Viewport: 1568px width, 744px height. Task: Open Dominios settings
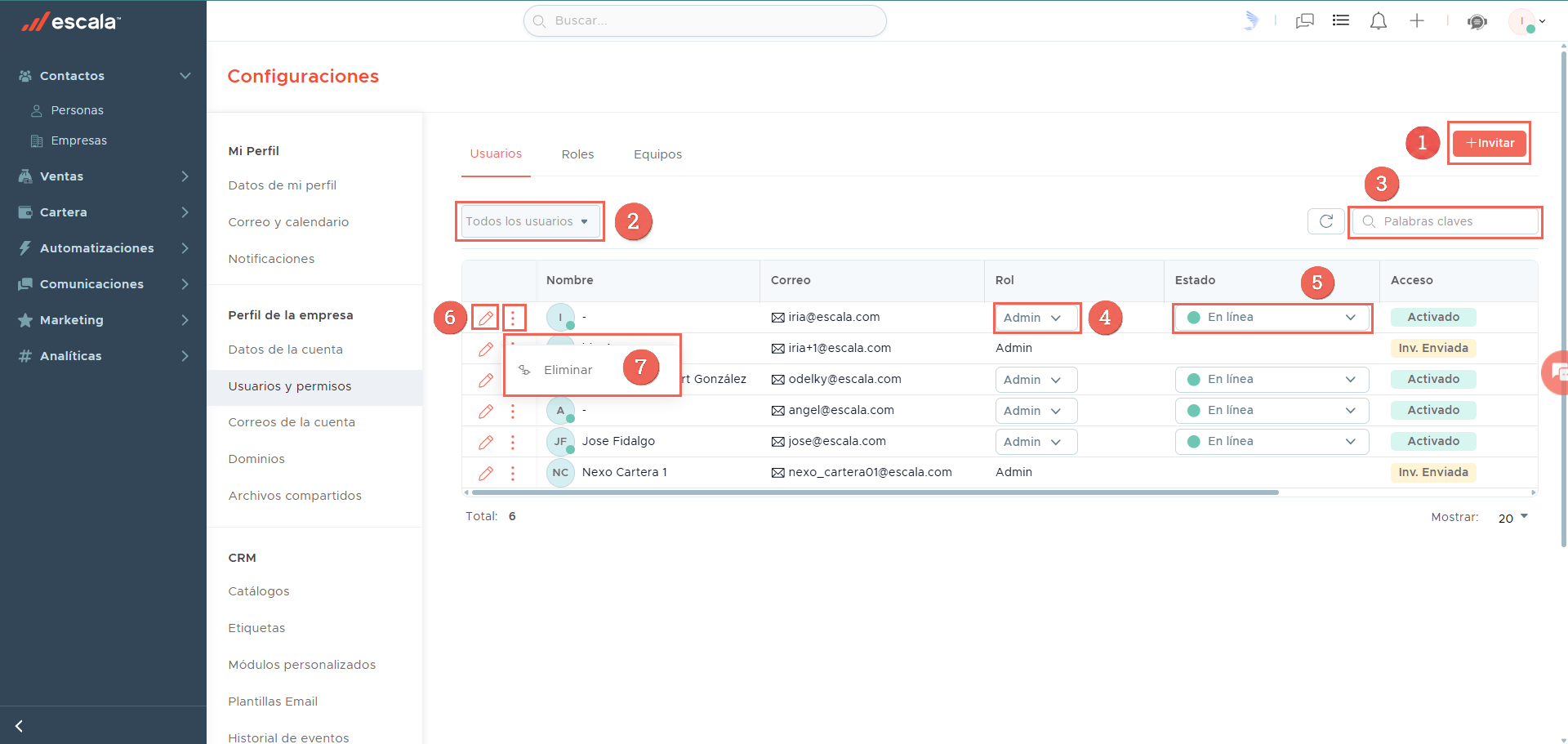(256, 459)
